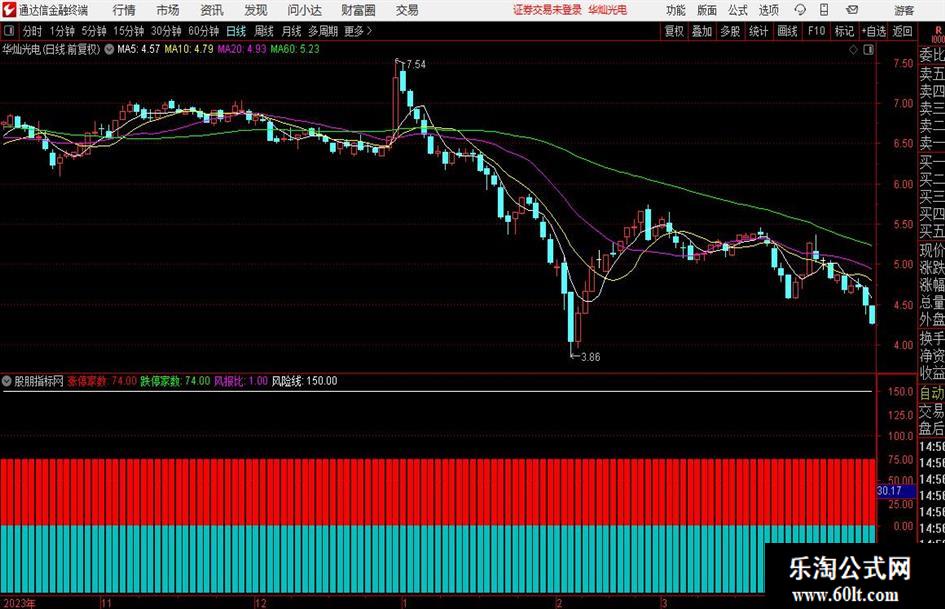The width and height of the screenshot is (945, 609).
Task: Expand the 更多 period options chevron
Action: 370,31
